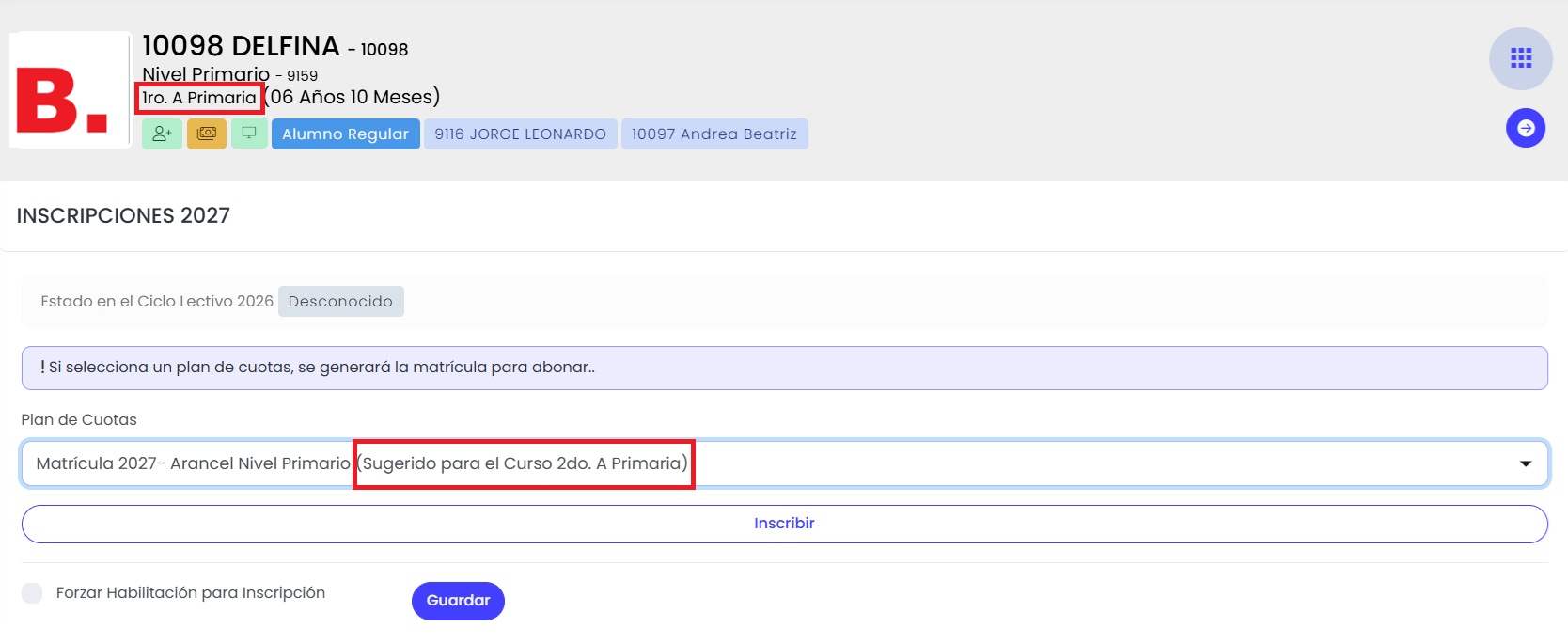The height and width of the screenshot is (644, 1568).
Task: Click the Guardar button
Action: point(458,601)
